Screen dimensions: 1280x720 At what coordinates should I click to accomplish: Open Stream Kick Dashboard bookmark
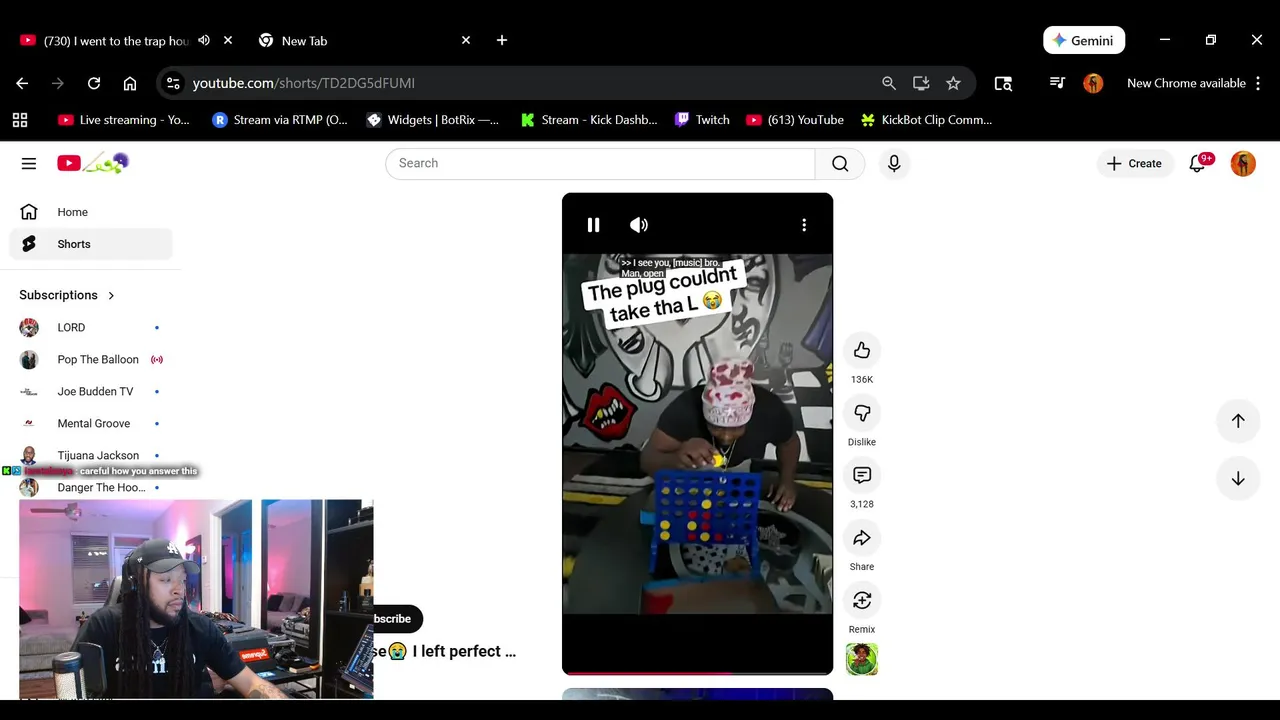click(589, 120)
